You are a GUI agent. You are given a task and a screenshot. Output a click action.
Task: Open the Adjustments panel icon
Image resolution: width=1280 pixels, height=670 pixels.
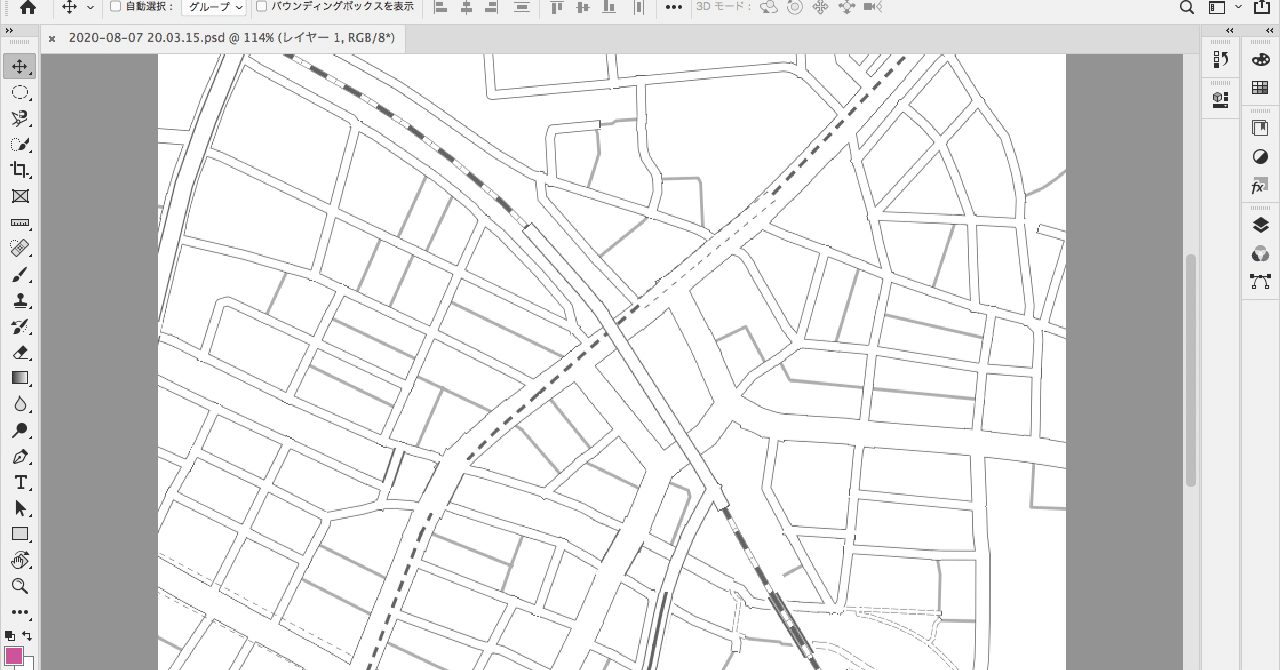[x=1260, y=157]
